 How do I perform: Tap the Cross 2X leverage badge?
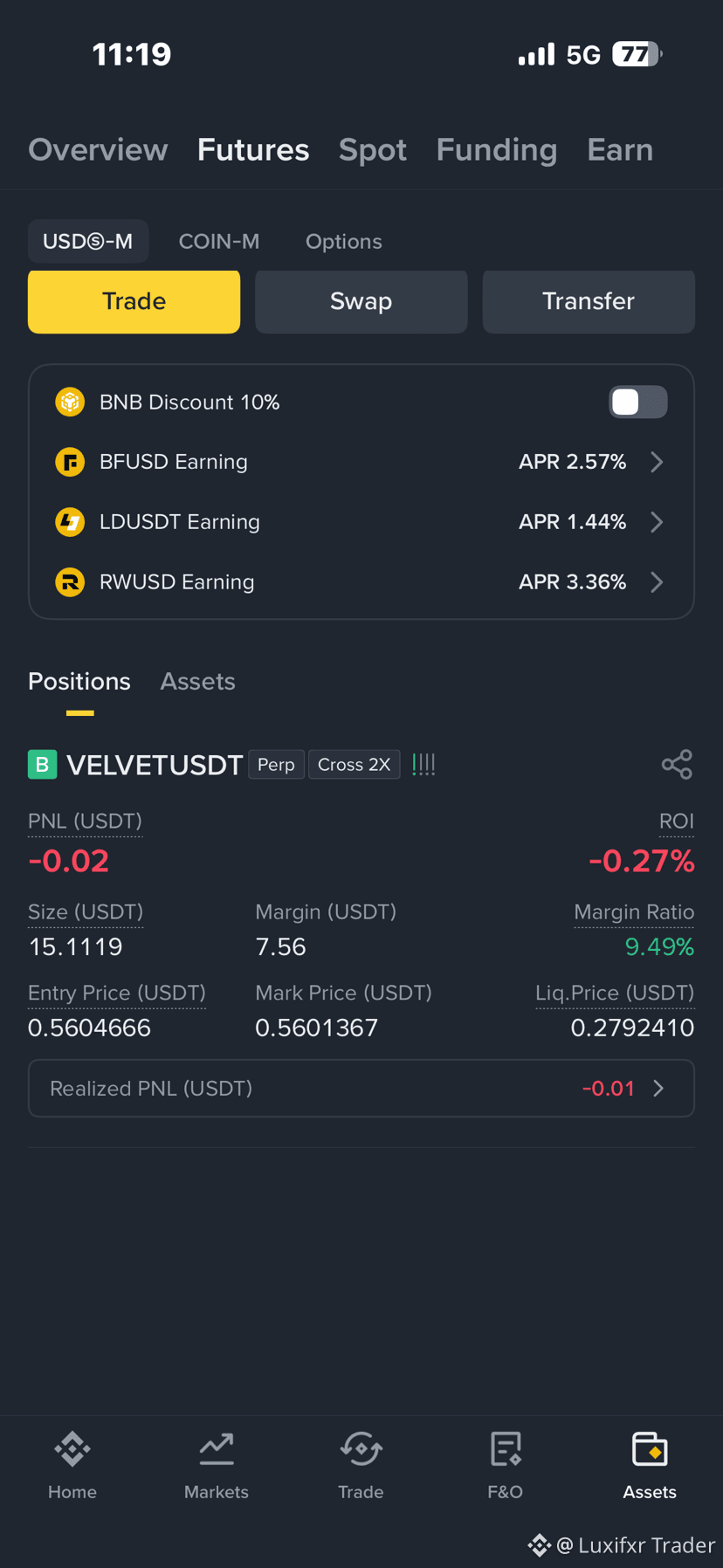pos(354,765)
